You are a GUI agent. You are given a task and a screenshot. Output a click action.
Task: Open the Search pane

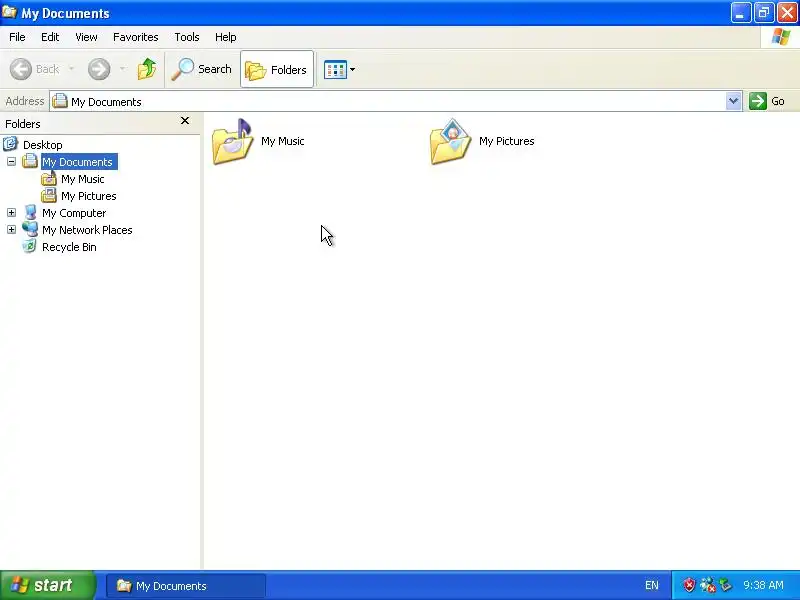coord(201,69)
